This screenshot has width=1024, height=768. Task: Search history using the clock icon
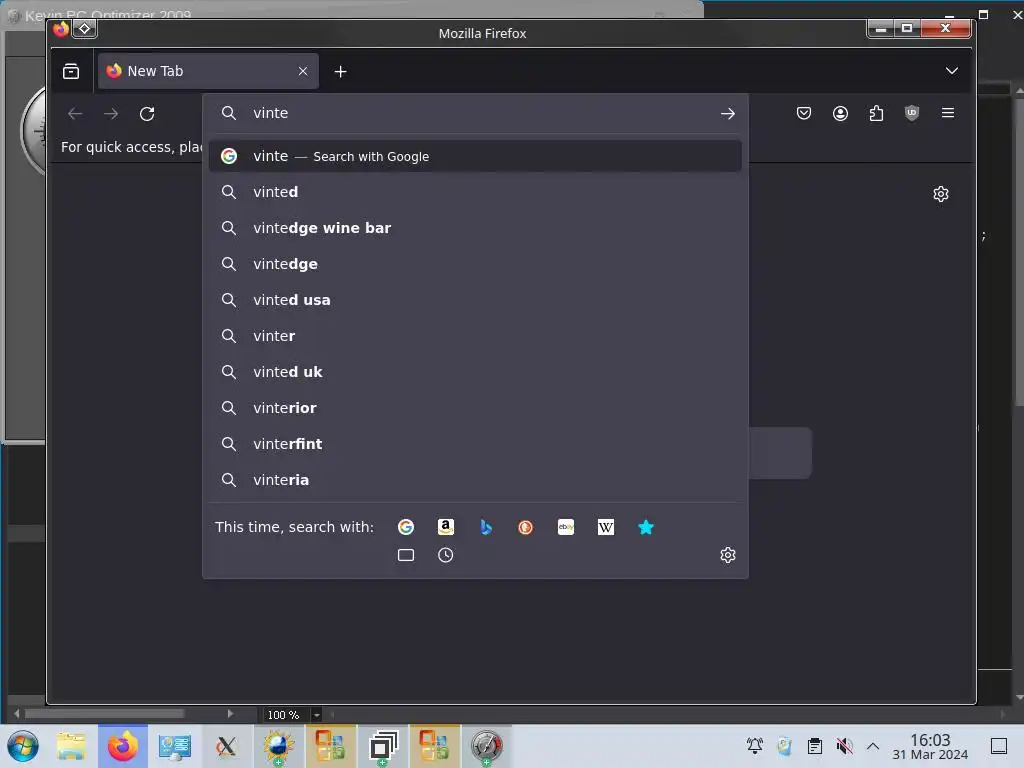[x=445, y=555]
